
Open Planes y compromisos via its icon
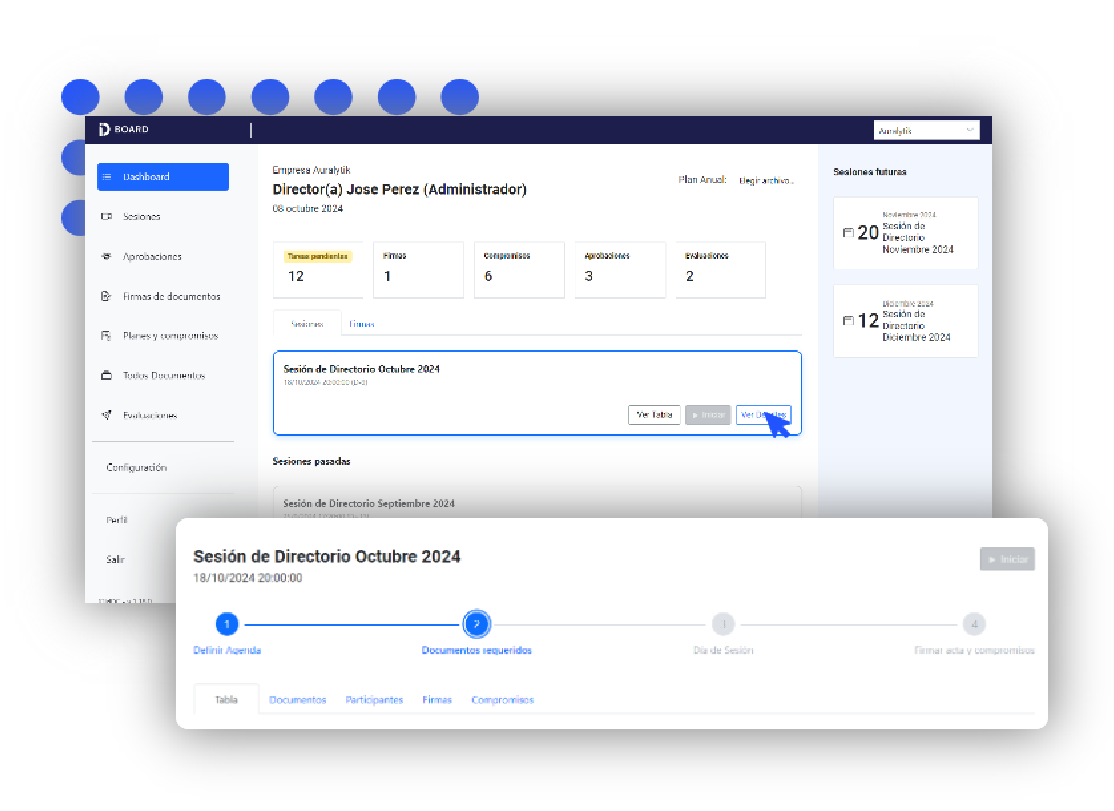pos(107,336)
